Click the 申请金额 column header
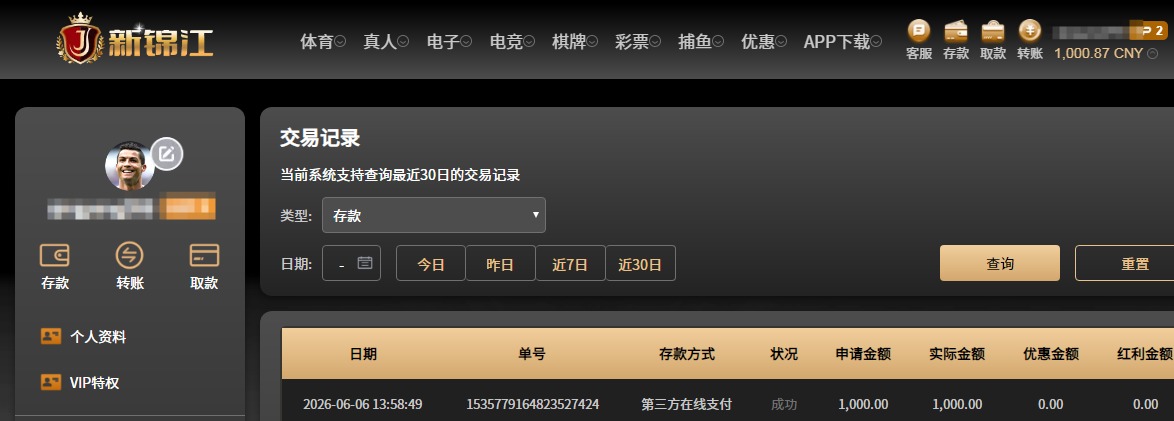This screenshot has height=421, width=1174. [863, 354]
